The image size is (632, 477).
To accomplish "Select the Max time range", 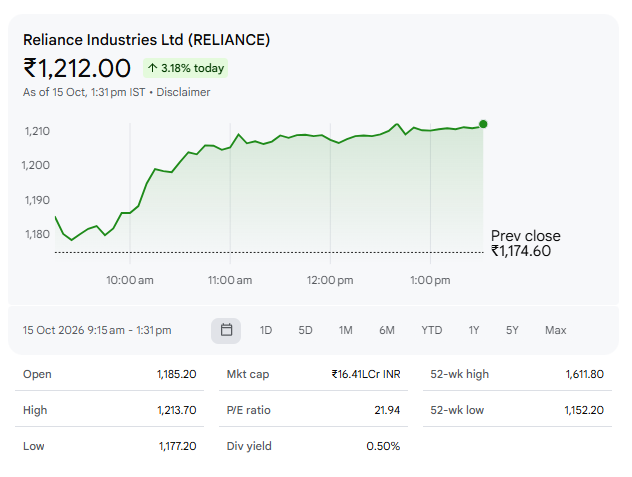I will click(x=555, y=330).
